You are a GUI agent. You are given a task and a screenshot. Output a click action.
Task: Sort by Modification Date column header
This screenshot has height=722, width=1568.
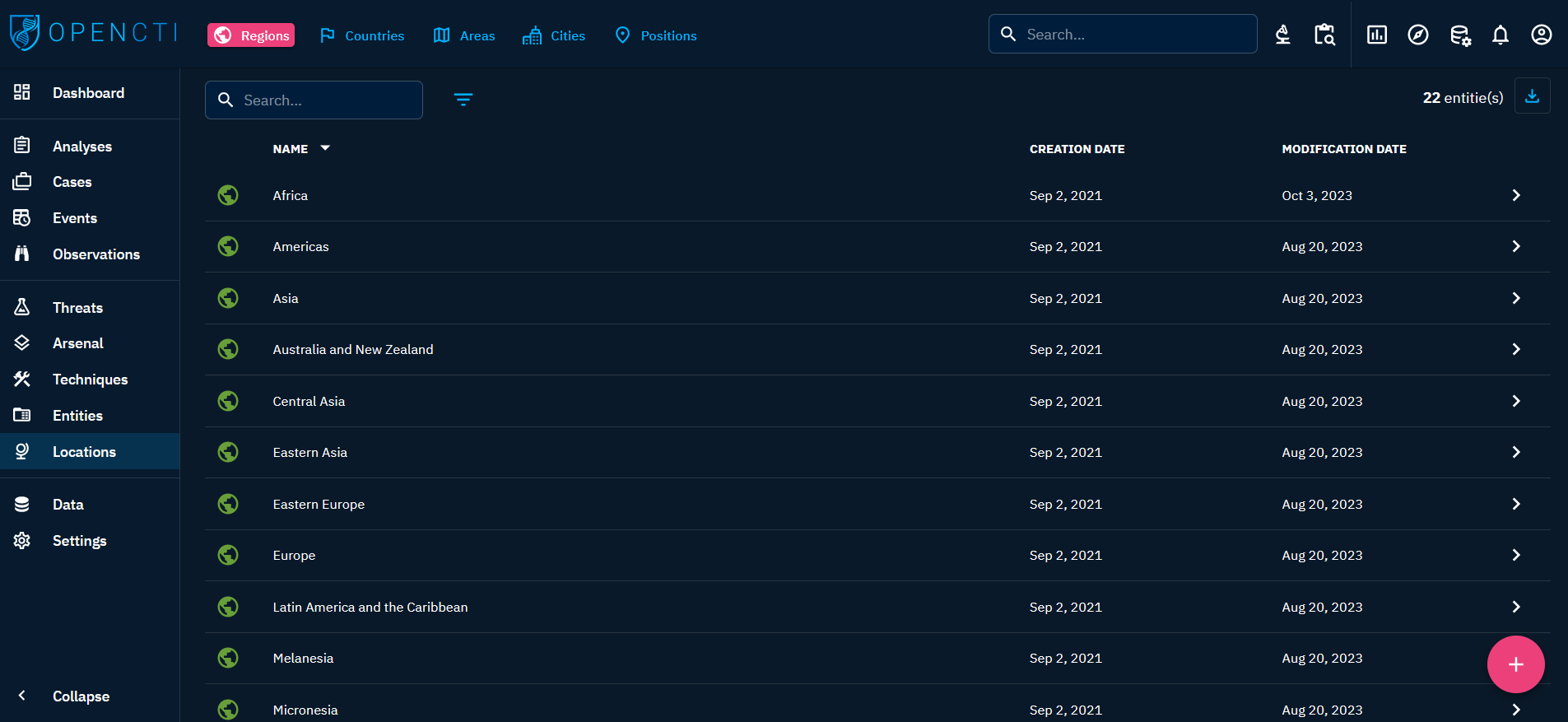(x=1343, y=149)
